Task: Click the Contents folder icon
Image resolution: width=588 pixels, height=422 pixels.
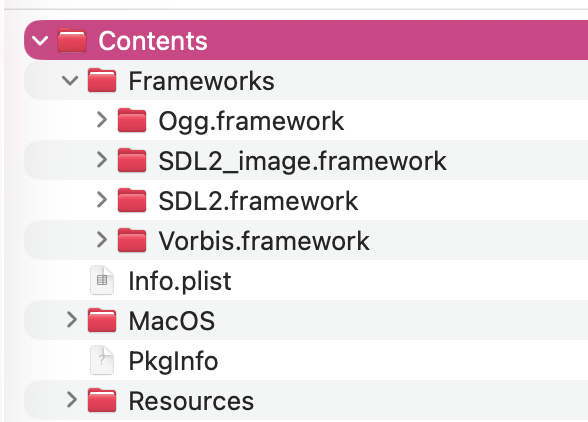Action: click(72, 40)
